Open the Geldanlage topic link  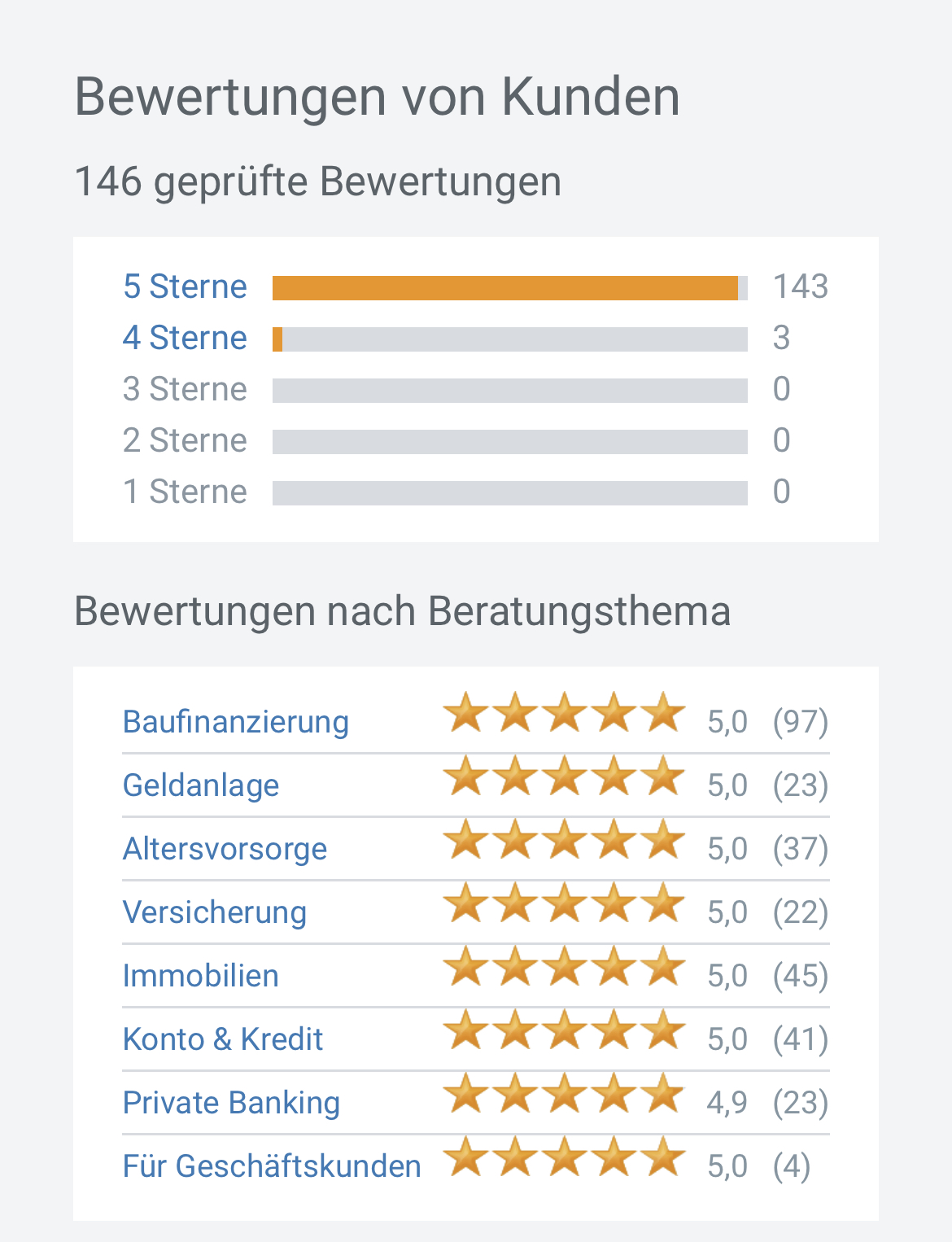pyautogui.click(x=201, y=785)
